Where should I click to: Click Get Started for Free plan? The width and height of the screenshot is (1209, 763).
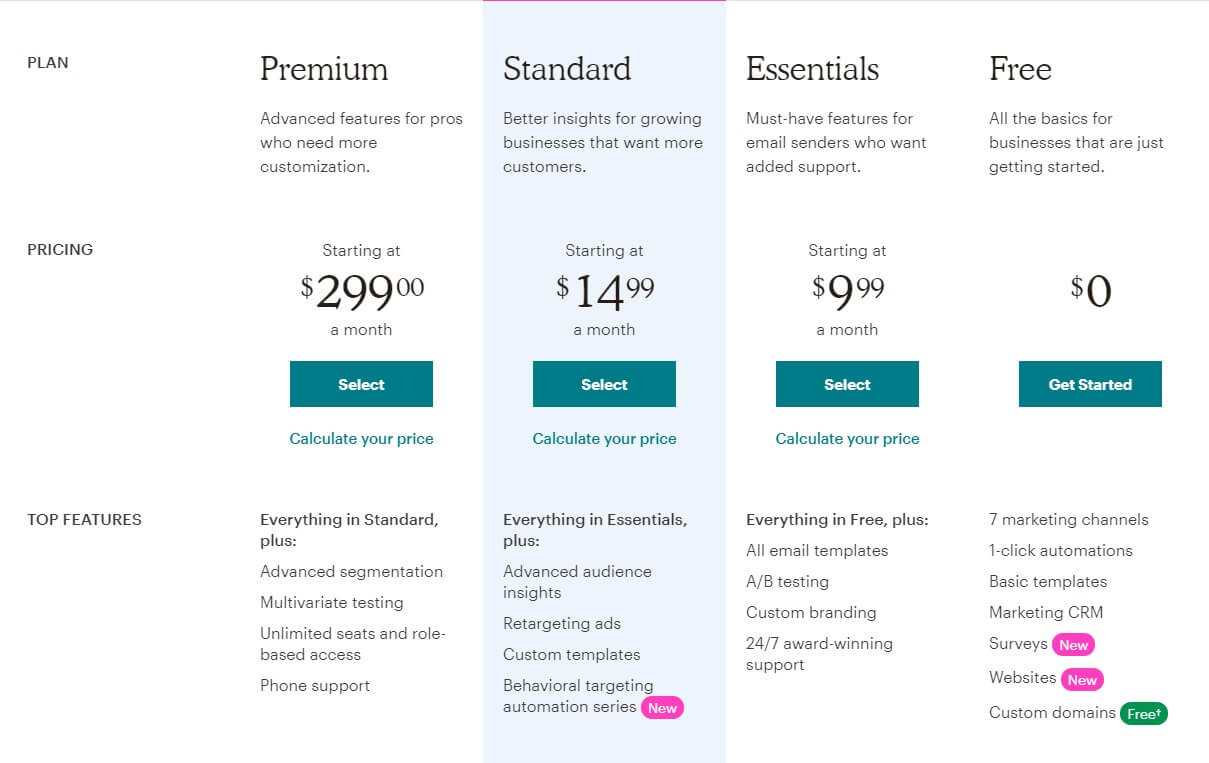[x=1090, y=384]
